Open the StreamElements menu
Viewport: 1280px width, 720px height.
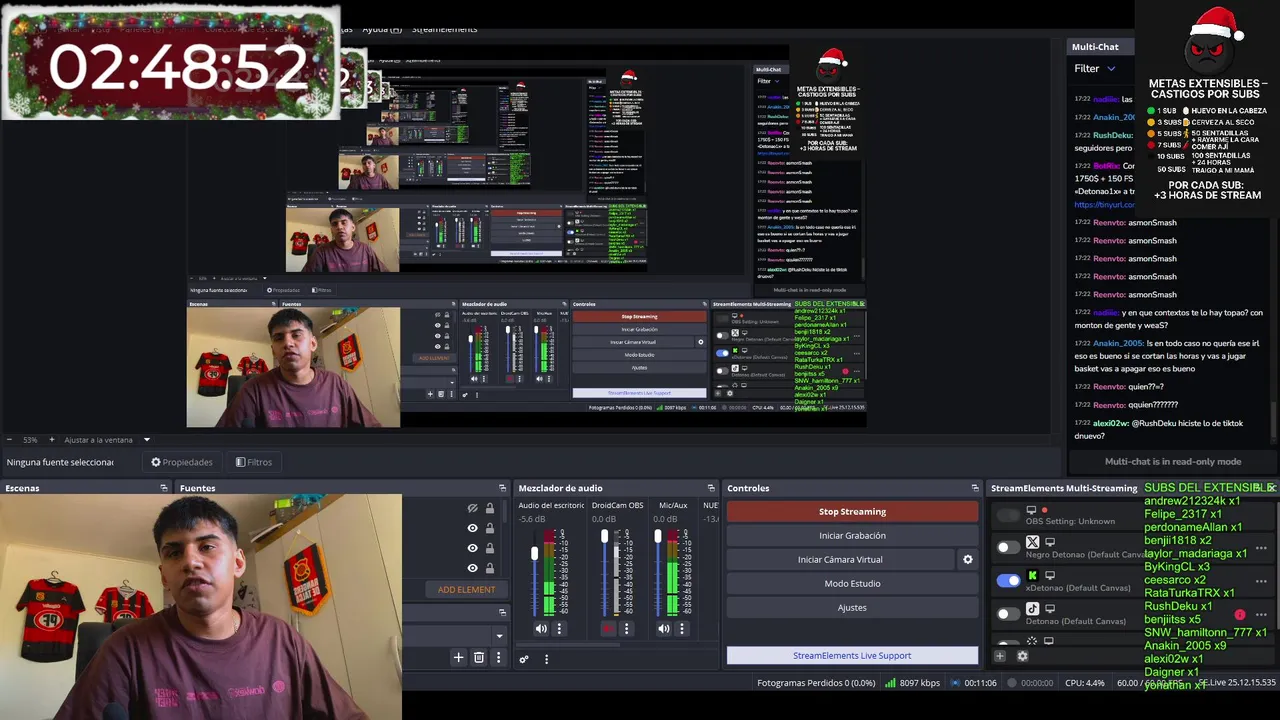[444, 29]
